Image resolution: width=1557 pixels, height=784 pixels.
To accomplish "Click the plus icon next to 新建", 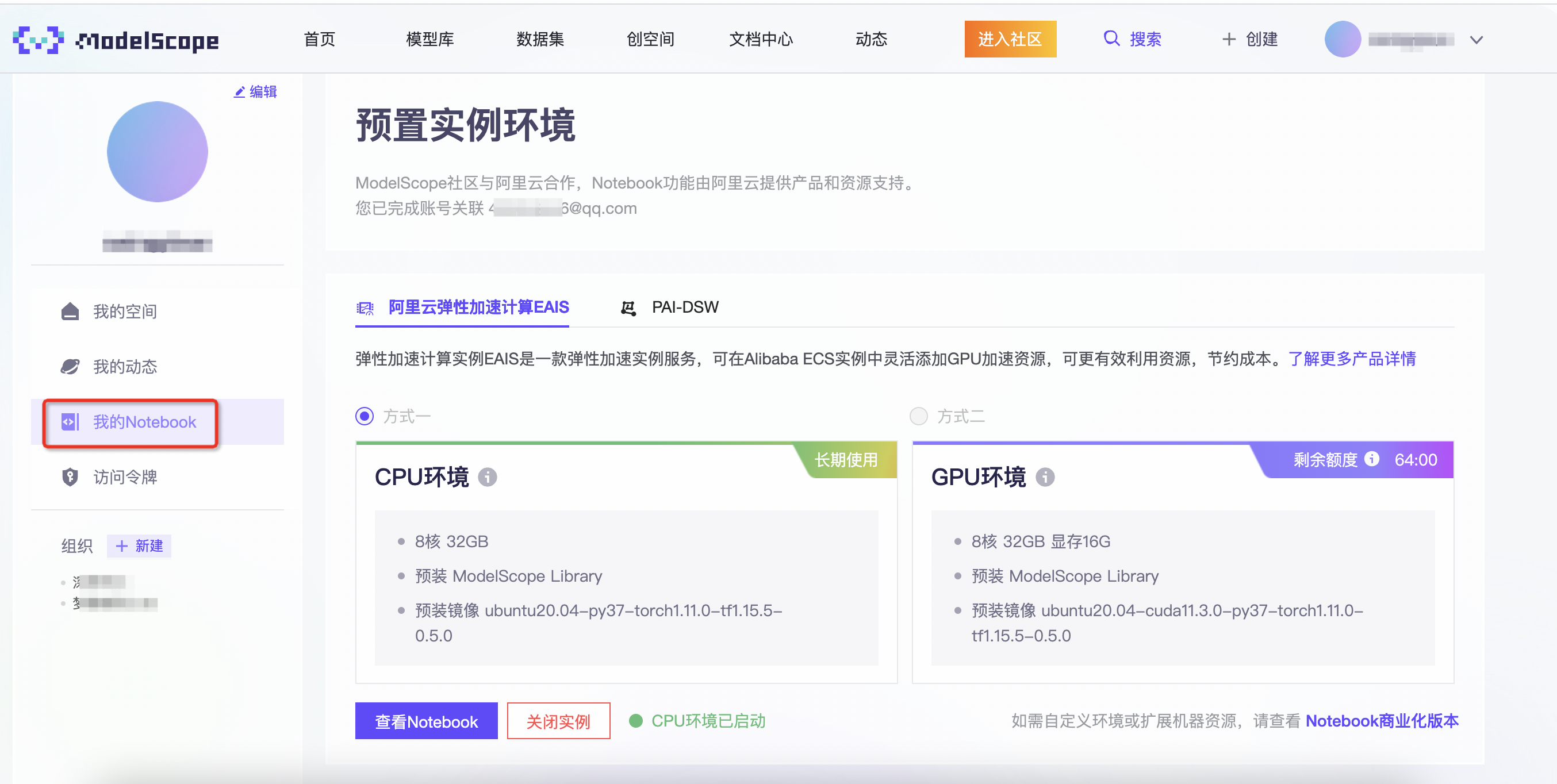I will [x=121, y=546].
